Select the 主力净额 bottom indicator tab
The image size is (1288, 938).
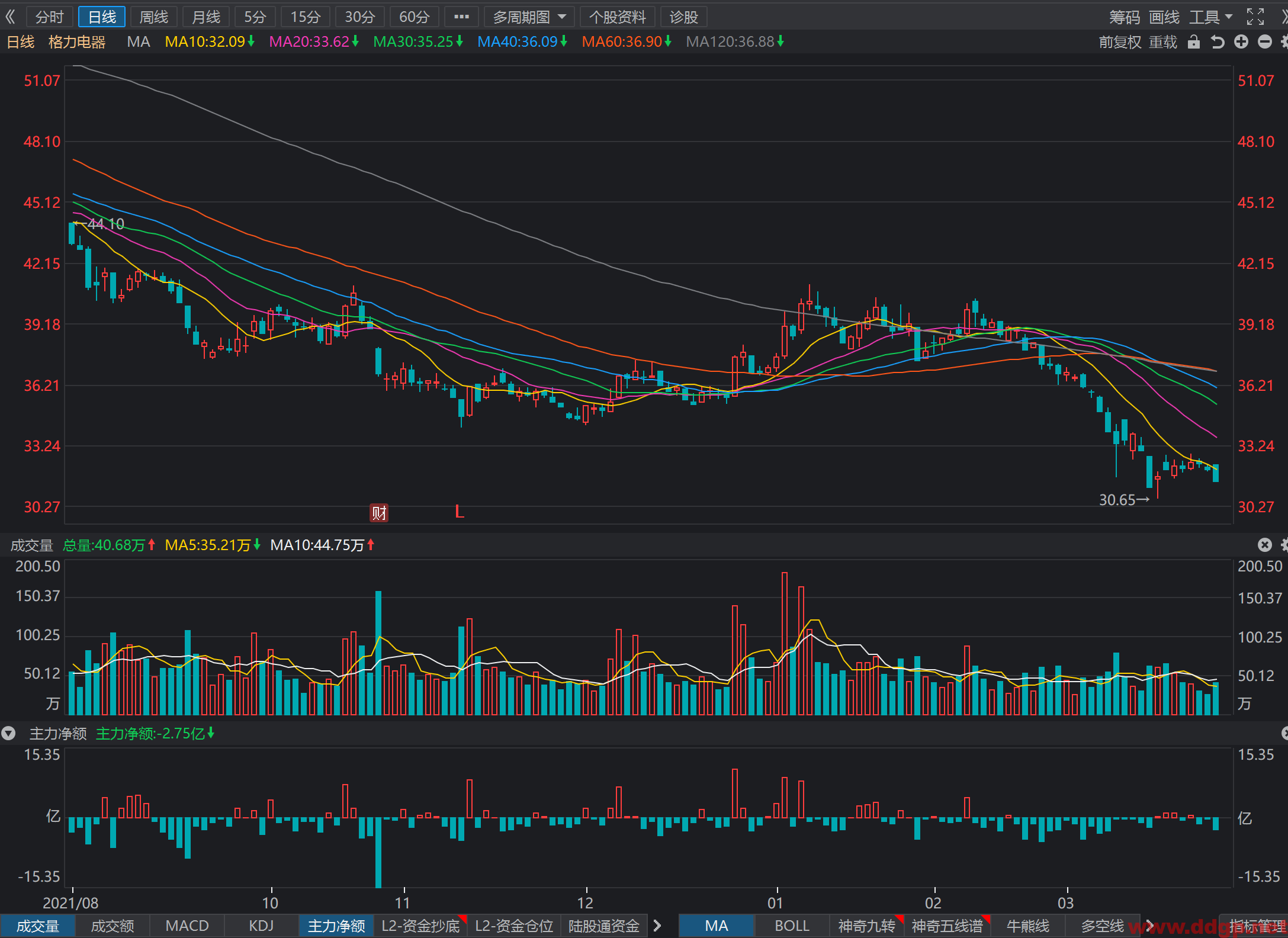(x=336, y=926)
